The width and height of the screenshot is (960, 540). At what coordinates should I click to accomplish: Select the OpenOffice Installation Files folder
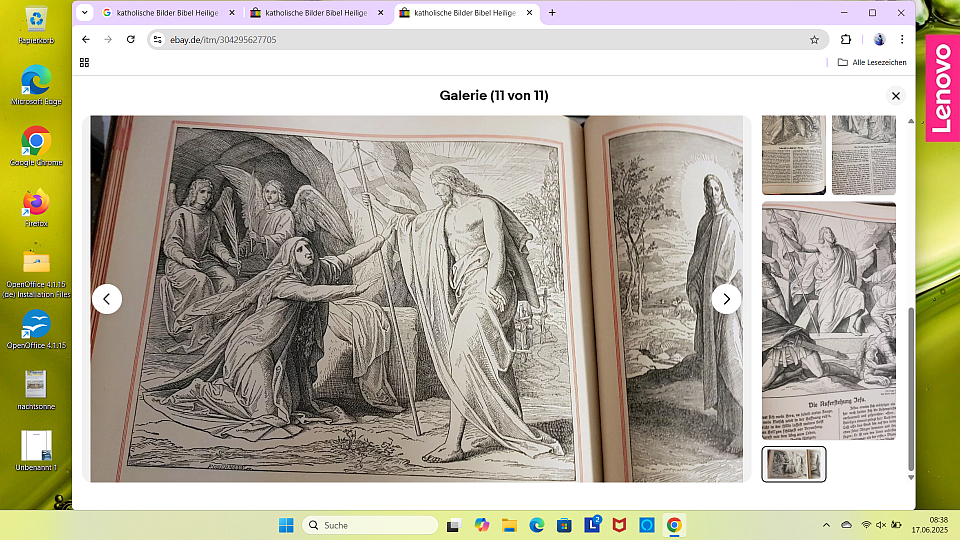pyautogui.click(x=36, y=274)
